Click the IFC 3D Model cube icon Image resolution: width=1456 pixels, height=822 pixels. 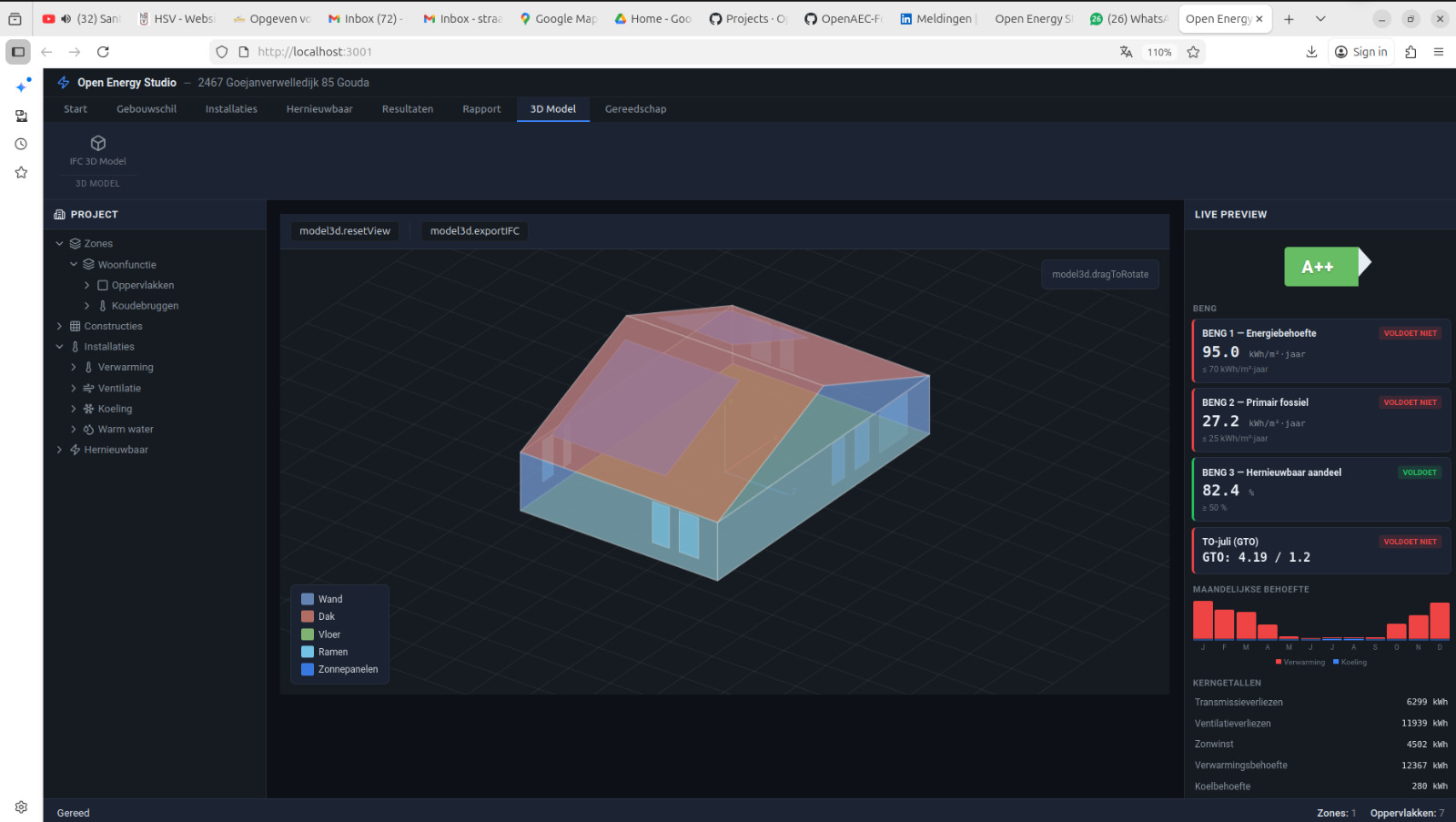(98, 144)
